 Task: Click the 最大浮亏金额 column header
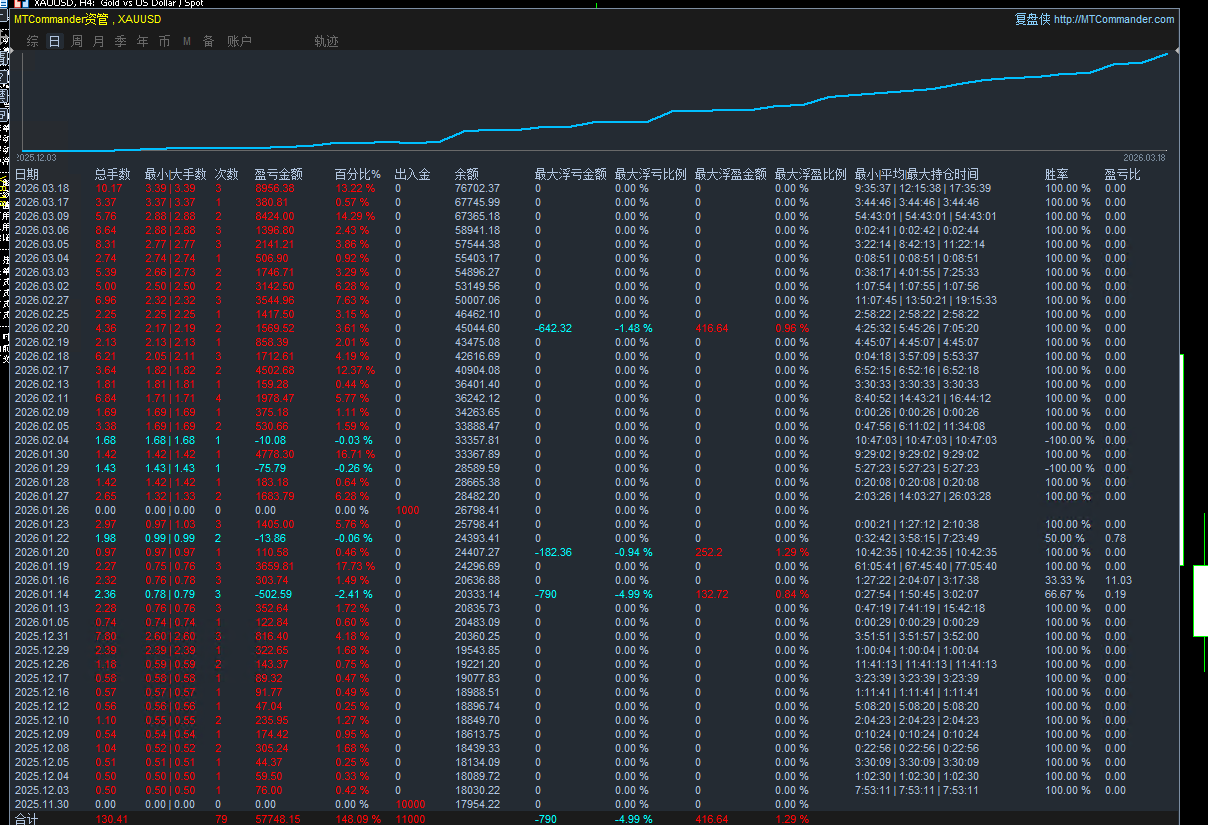[570, 174]
